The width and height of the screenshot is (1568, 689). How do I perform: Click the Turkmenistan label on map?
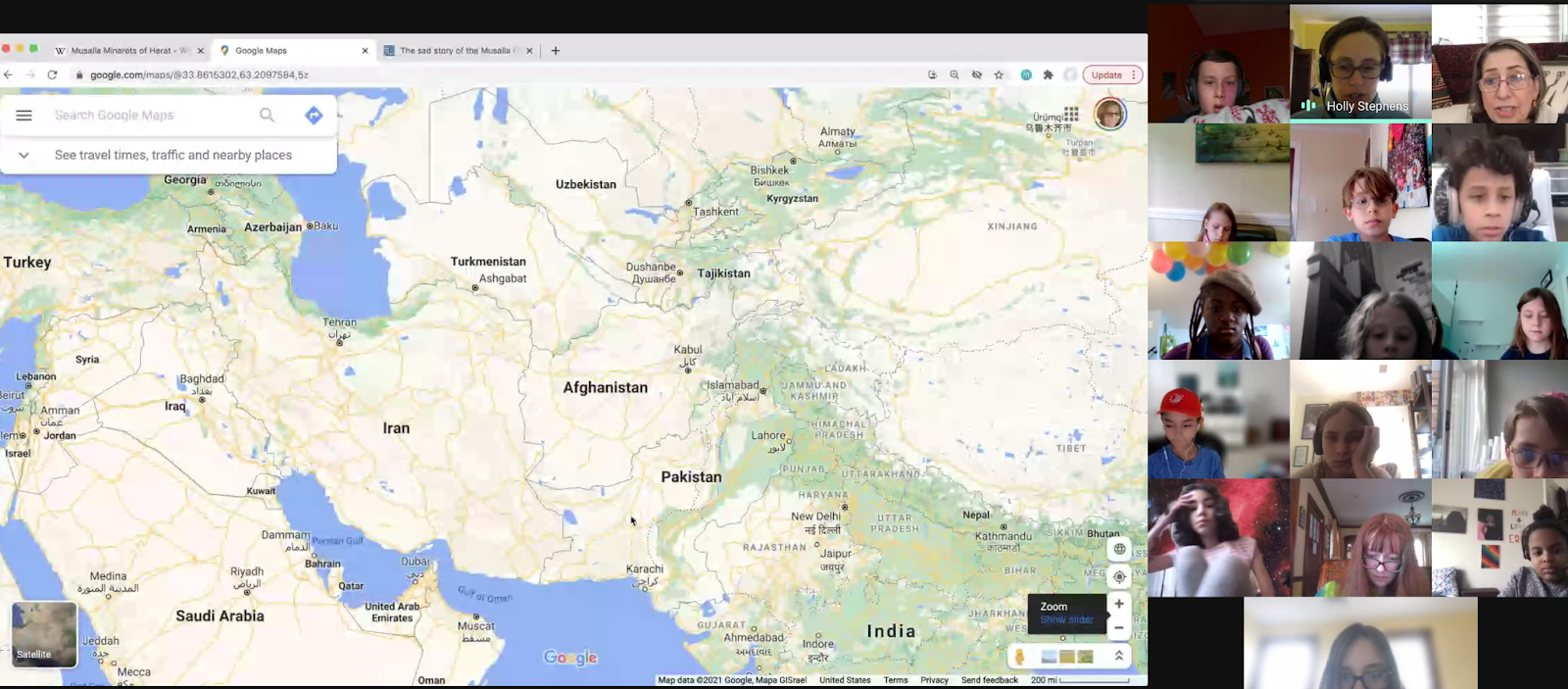pyautogui.click(x=488, y=262)
